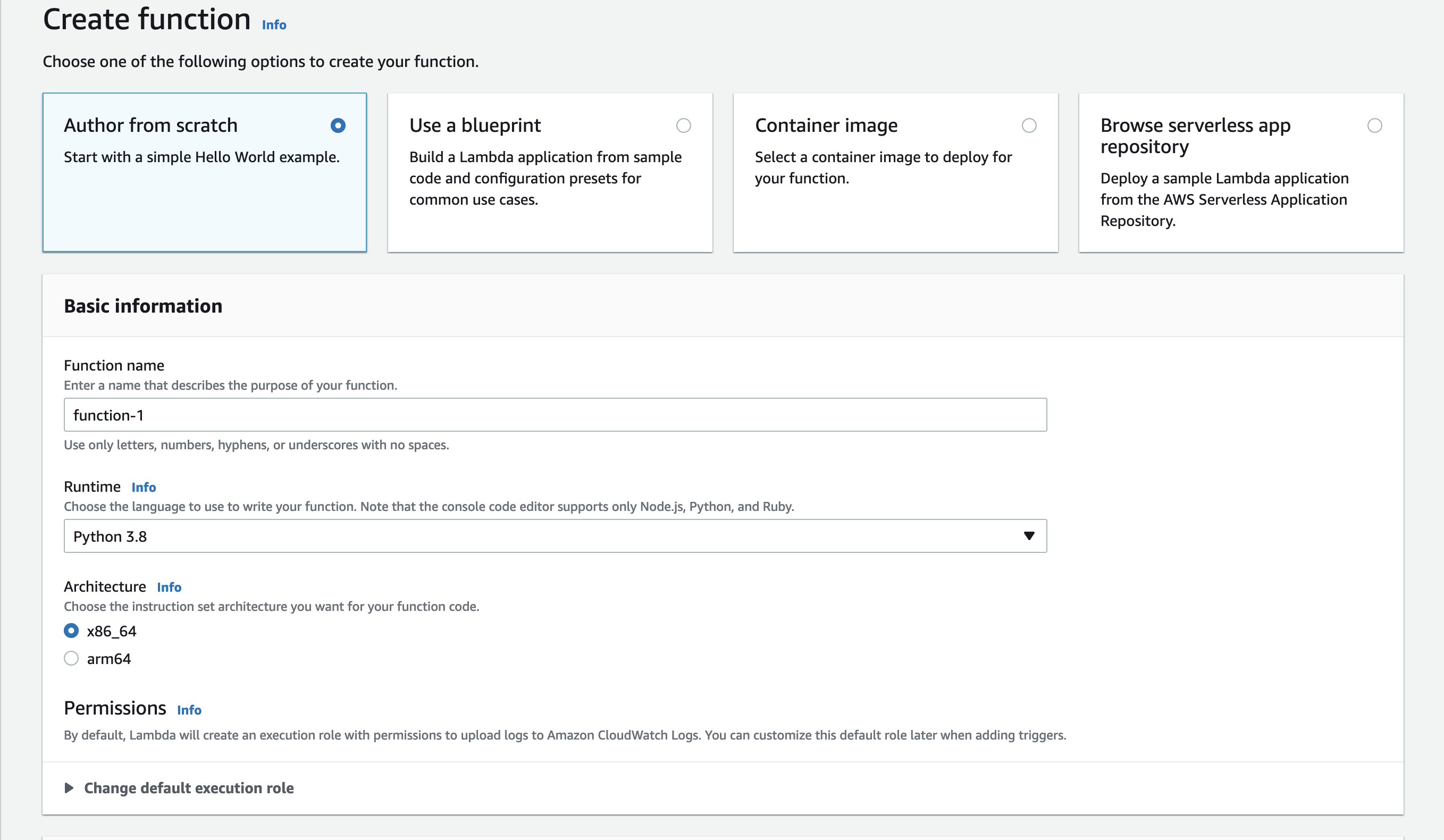Choose the Use a blueprint option
The image size is (1444, 840).
coord(684,127)
